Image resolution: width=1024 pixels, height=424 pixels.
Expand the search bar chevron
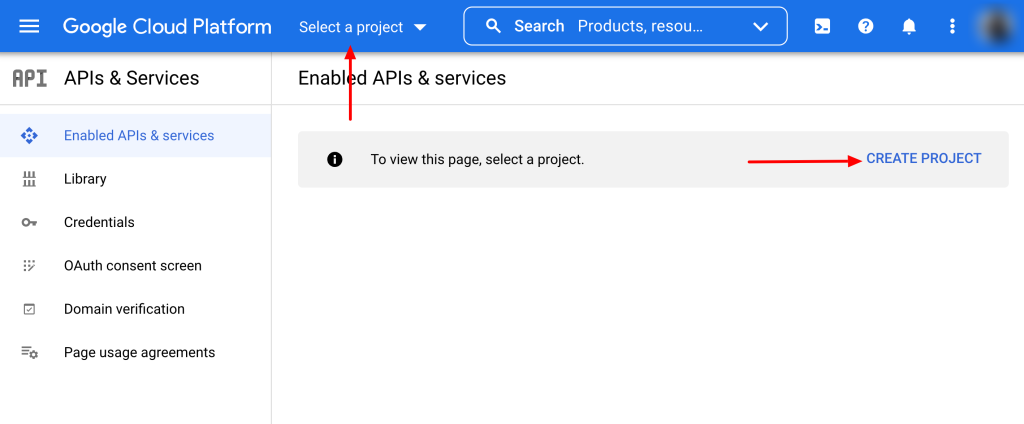[x=760, y=27]
